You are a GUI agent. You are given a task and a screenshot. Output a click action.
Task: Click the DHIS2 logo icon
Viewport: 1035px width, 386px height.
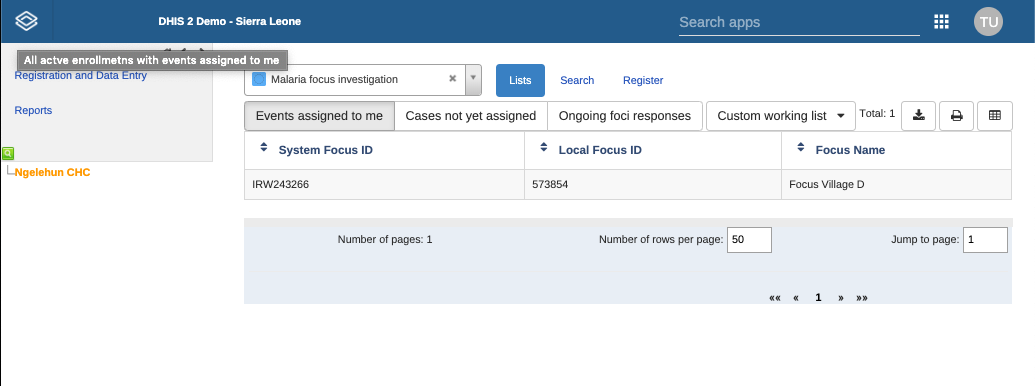pos(26,21)
